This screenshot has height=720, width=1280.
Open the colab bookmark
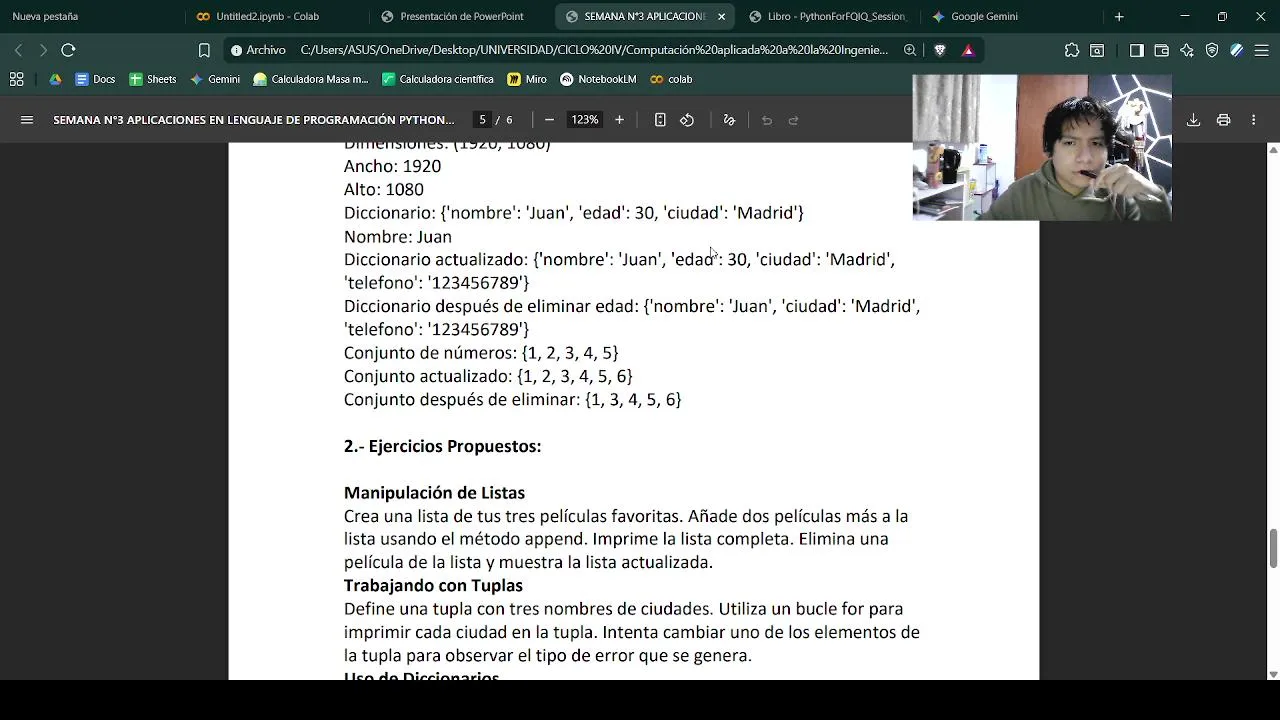671,79
